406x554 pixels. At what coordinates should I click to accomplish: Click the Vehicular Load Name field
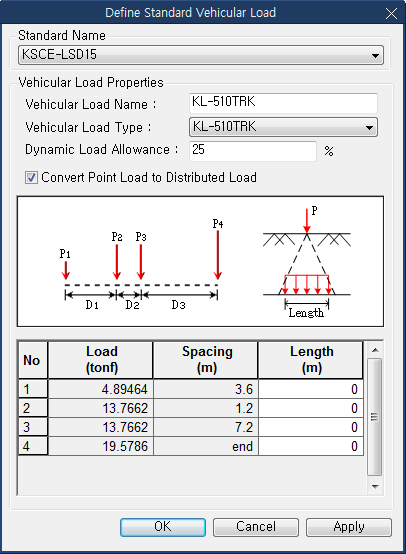coord(283,103)
